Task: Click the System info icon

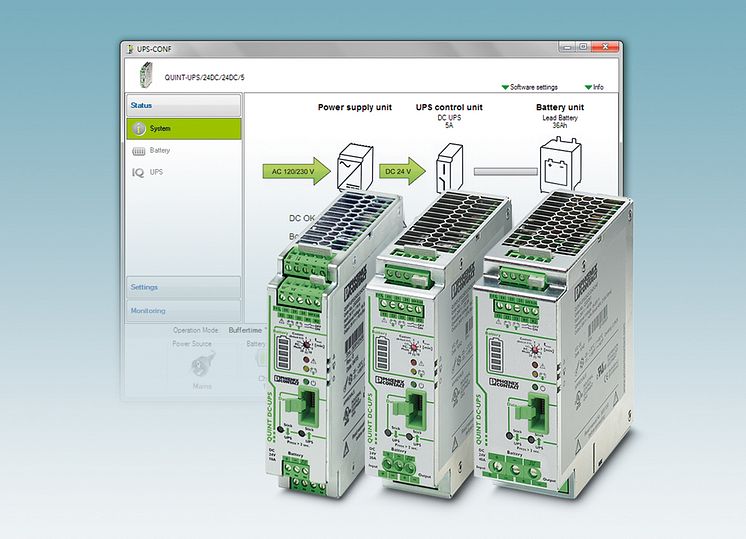Action: tap(139, 129)
